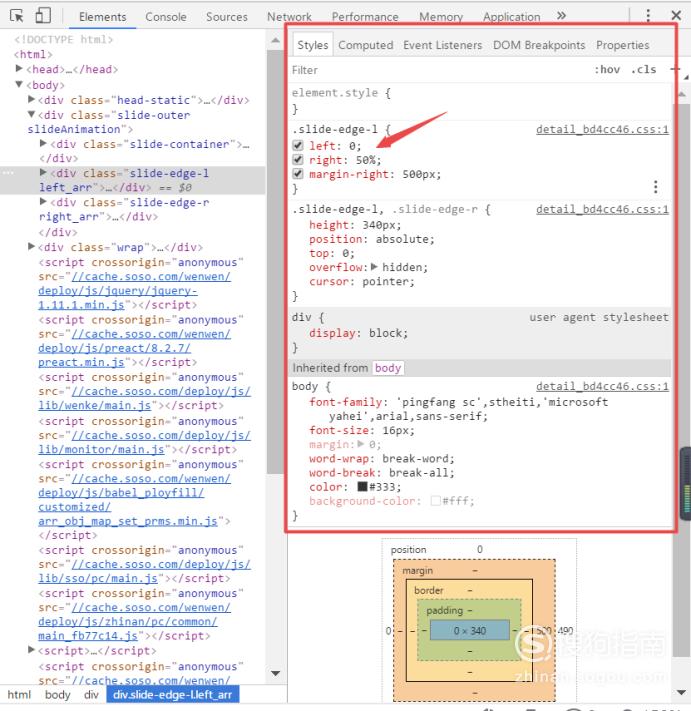Click the DOM tree scroll-down arrow

pyautogui.click(x=275, y=673)
